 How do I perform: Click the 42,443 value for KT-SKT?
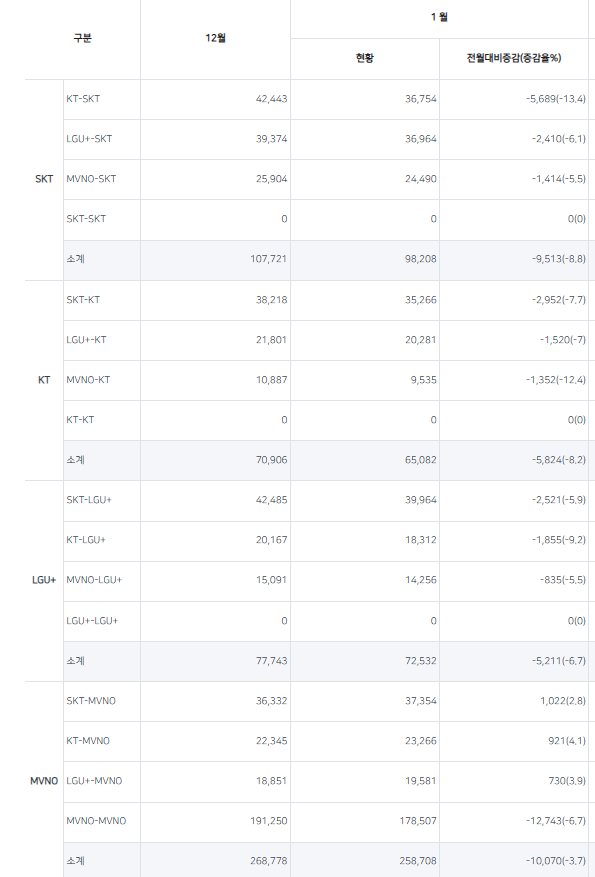271,99
